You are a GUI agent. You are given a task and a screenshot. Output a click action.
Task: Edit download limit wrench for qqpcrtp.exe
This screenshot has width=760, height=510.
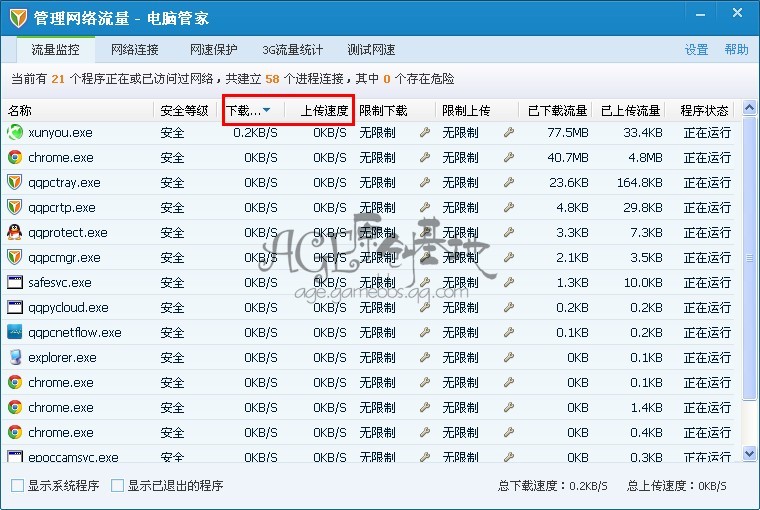coord(425,207)
